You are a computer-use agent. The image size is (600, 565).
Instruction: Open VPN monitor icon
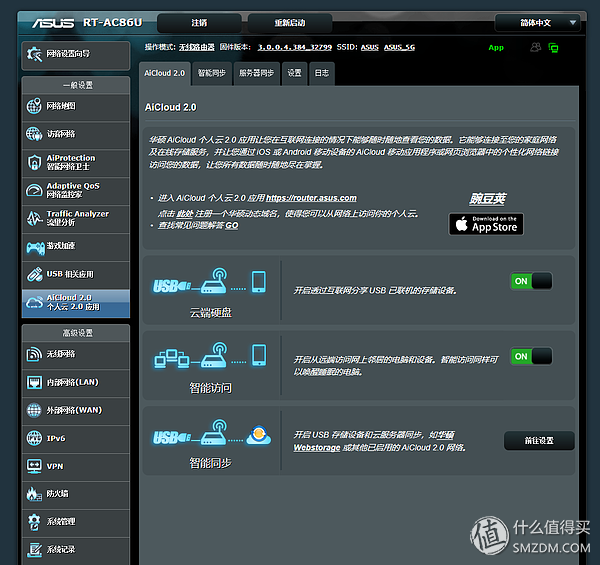click(34, 466)
